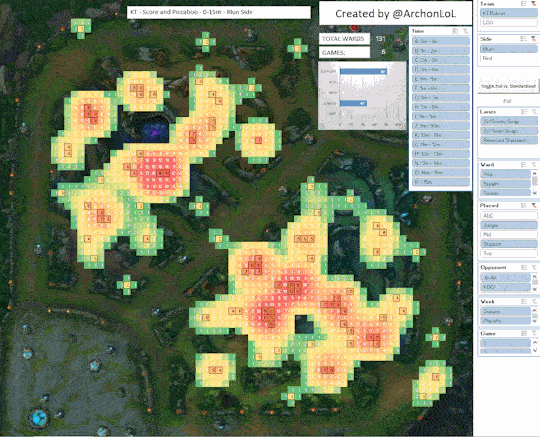Clear the Placed slicer filter

click(x=534, y=205)
